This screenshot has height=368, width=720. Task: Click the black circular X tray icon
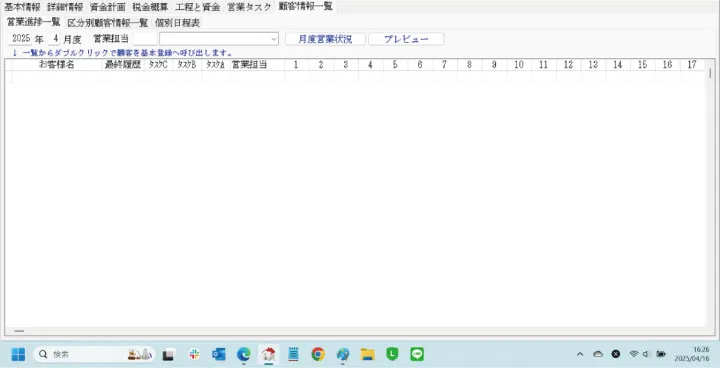pos(616,354)
